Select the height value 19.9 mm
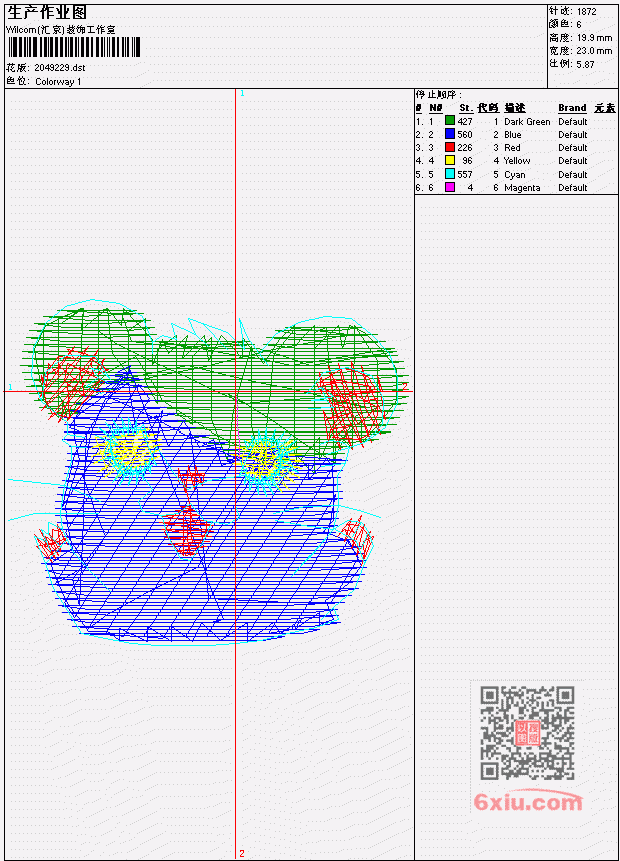 (x=594, y=38)
